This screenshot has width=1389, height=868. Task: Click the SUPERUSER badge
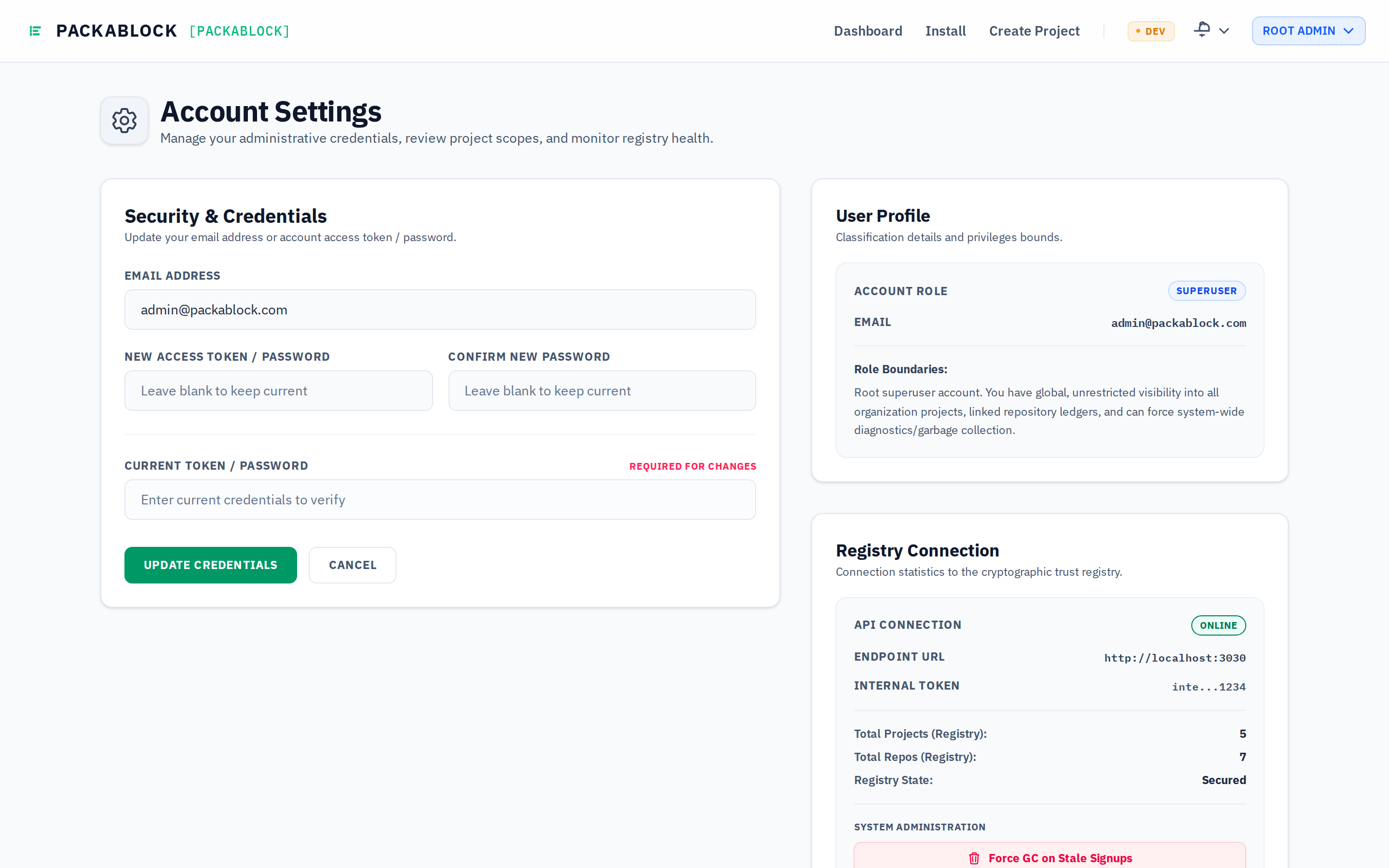pyautogui.click(x=1207, y=291)
